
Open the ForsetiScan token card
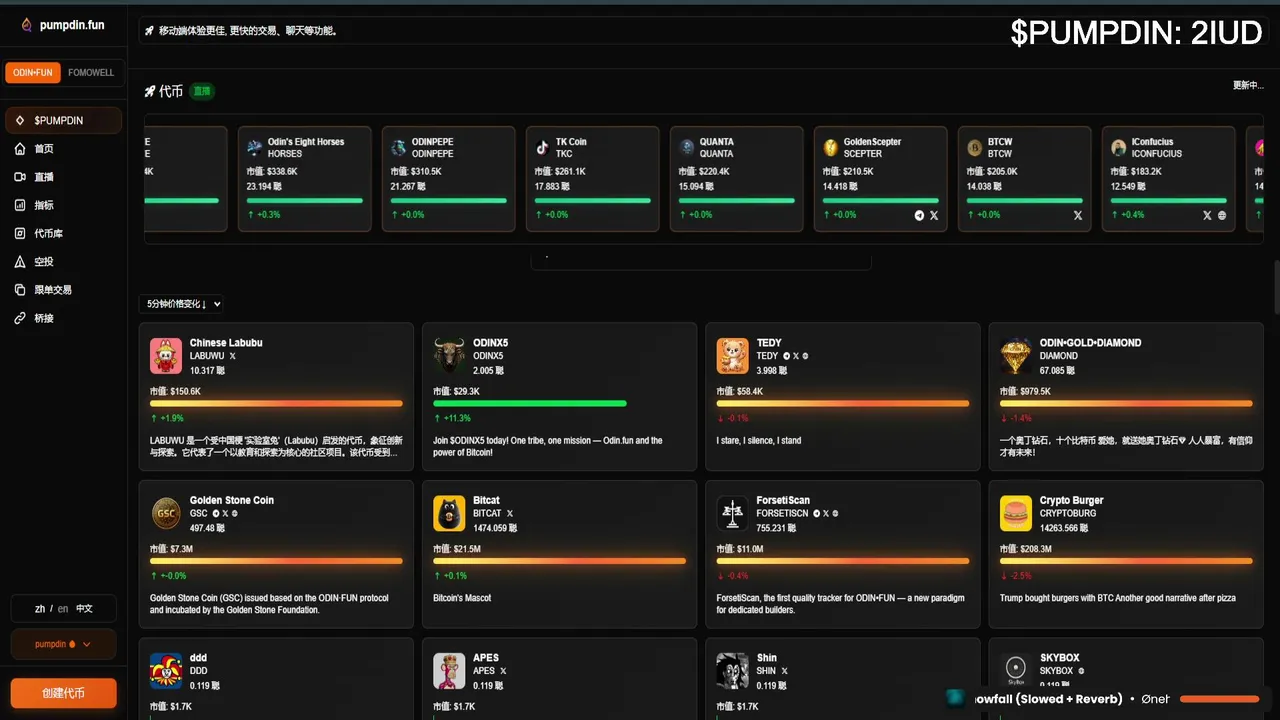pyautogui.click(x=843, y=554)
